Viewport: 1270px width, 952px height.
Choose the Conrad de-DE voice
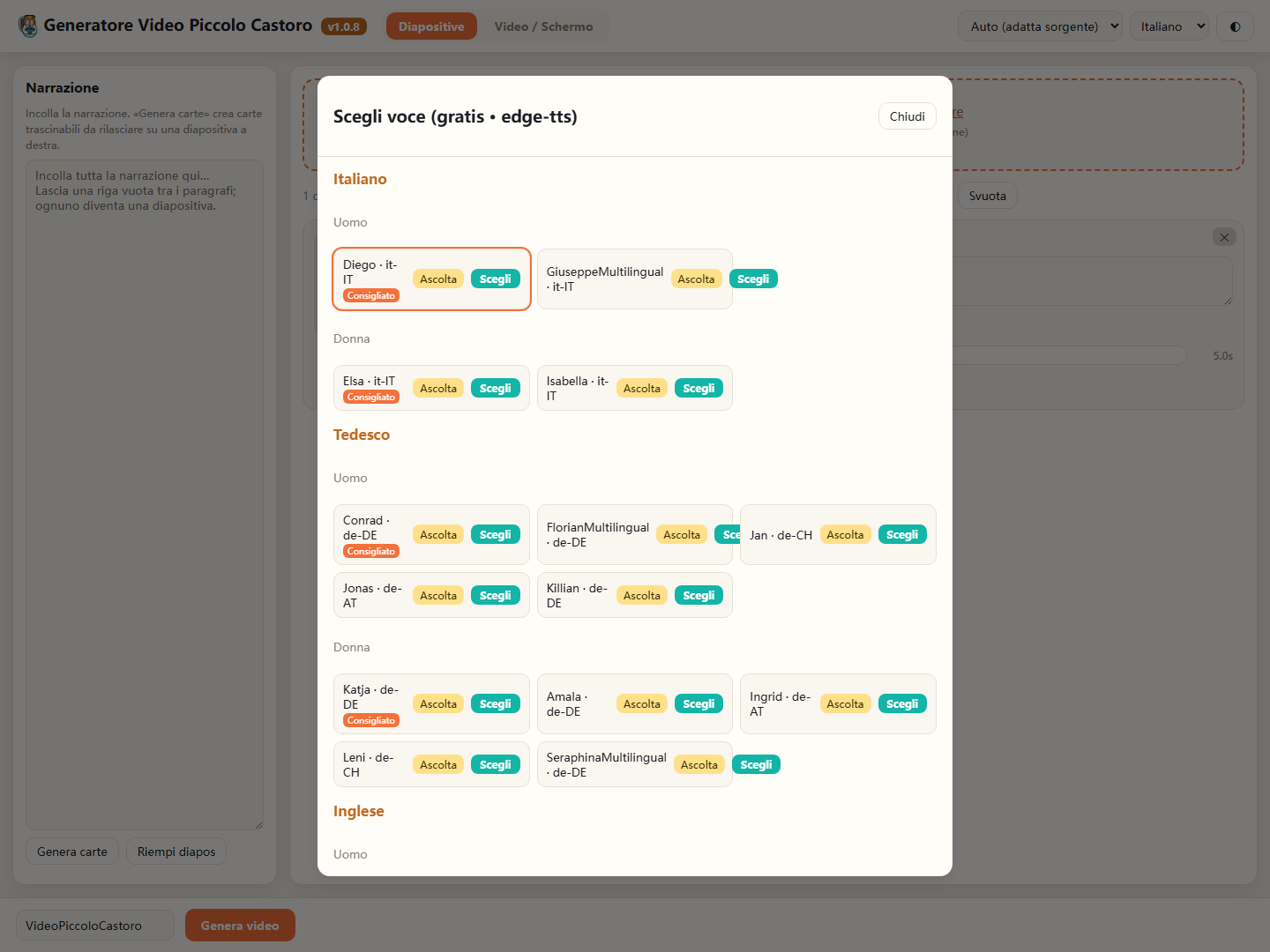pos(496,535)
